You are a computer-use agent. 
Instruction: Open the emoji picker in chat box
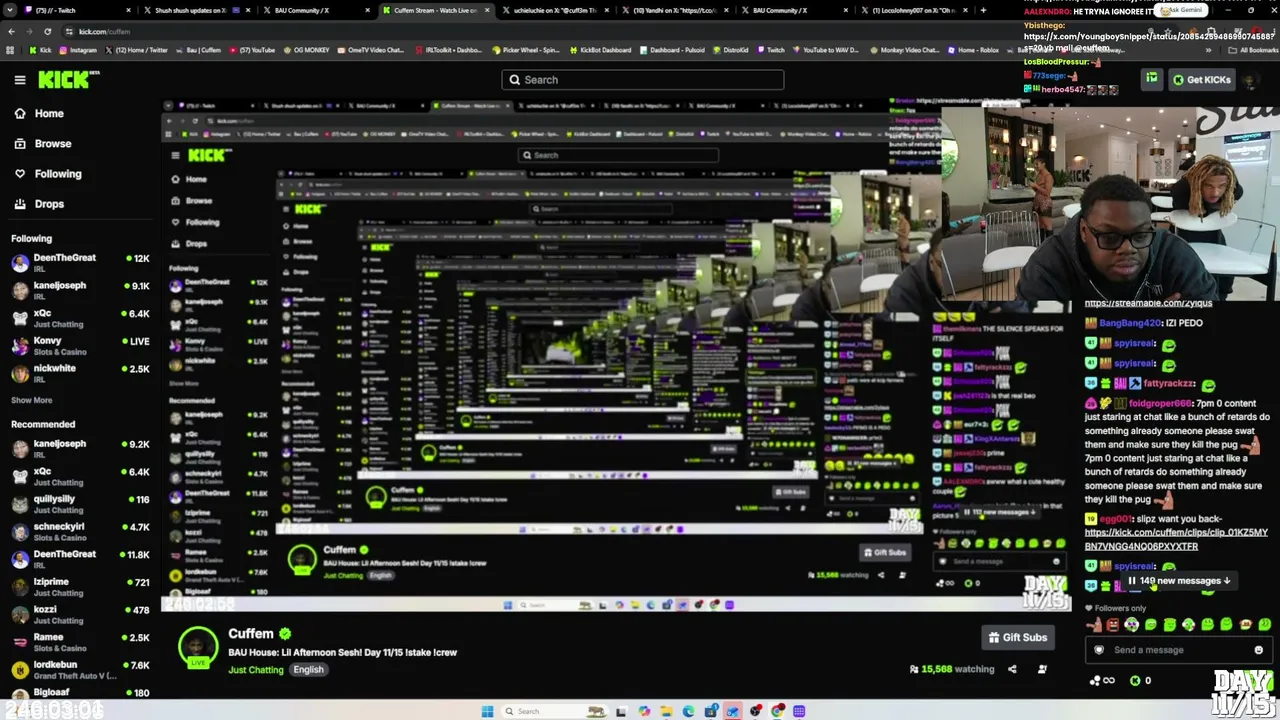point(1258,650)
